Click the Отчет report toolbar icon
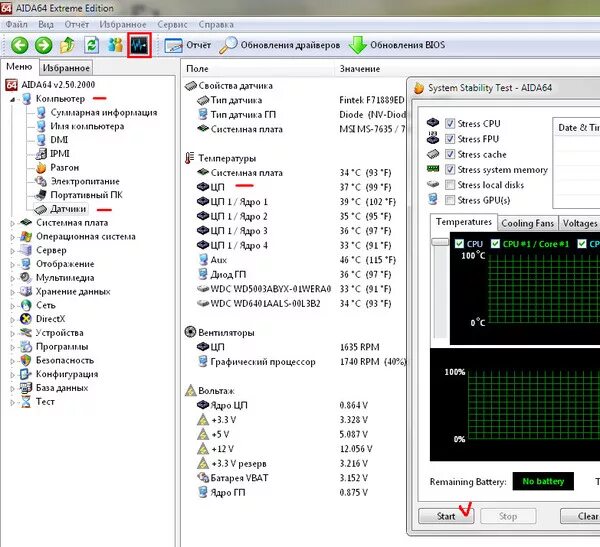 [173, 46]
